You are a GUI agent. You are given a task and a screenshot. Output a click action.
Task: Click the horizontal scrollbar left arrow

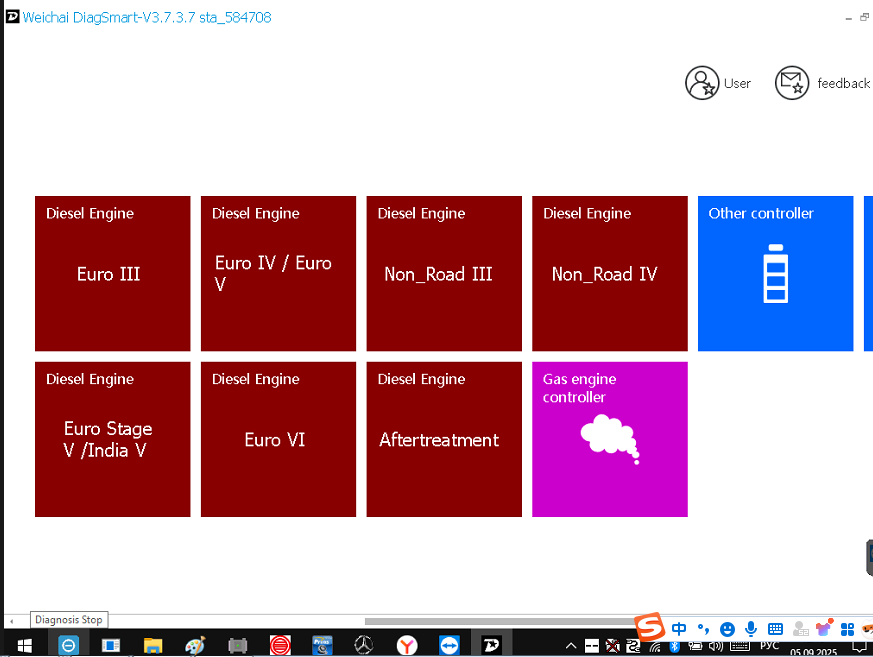coord(12,621)
